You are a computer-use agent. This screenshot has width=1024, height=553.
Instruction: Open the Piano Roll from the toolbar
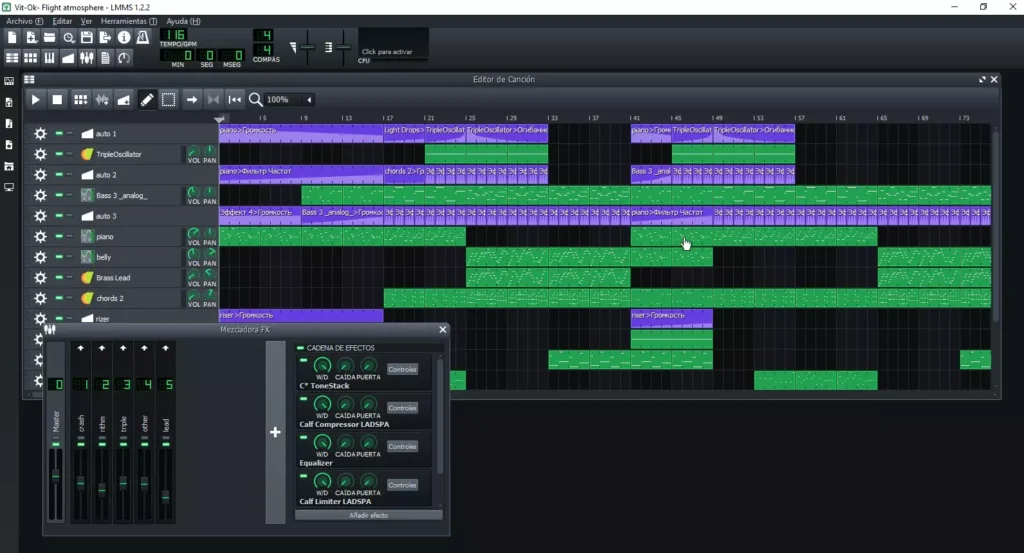pyautogui.click(x=49, y=58)
